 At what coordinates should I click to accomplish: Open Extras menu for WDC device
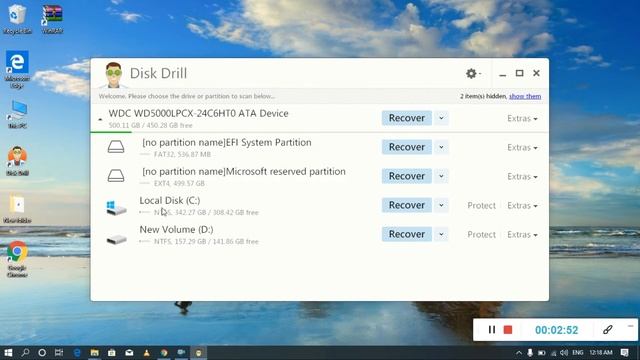point(522,118)
